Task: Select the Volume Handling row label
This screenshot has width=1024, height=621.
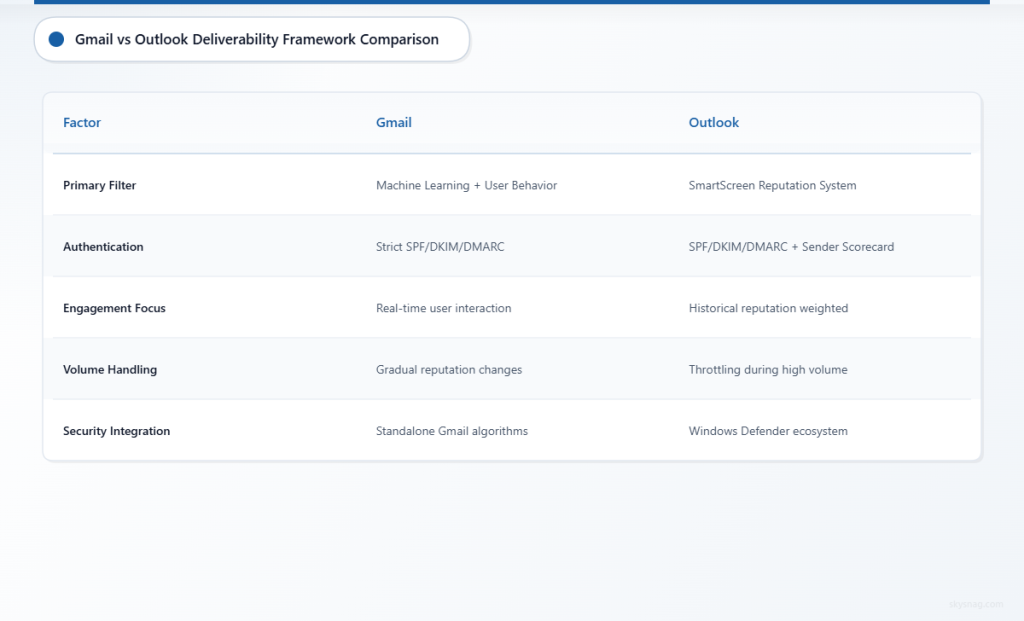Action: [x=110, y=369]
